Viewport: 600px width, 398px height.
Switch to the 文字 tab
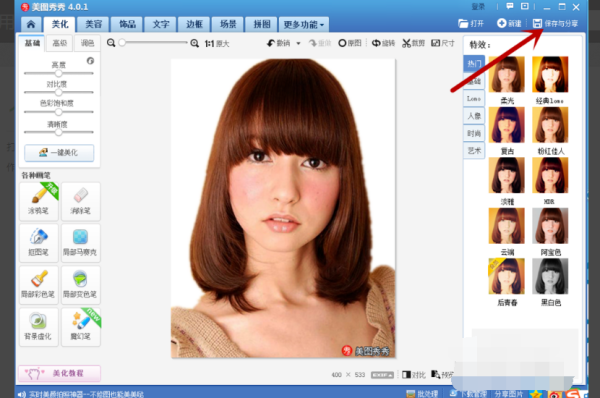tap(161, 24)
